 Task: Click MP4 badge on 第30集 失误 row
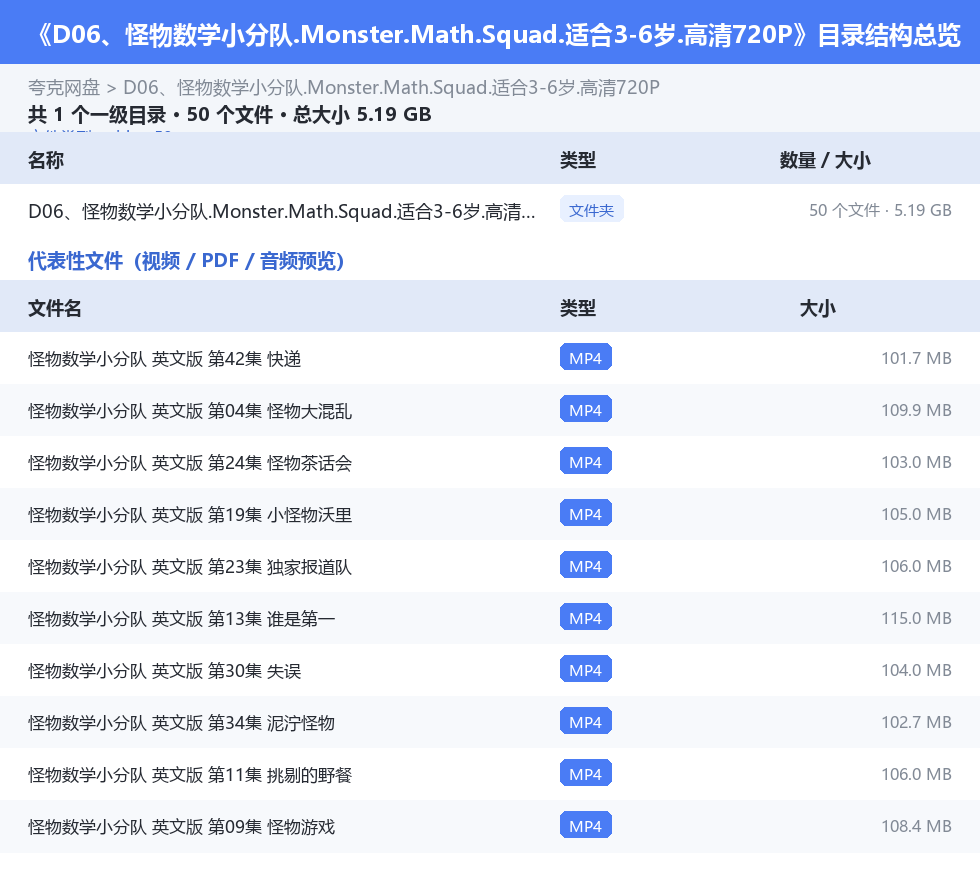[586, 669]
